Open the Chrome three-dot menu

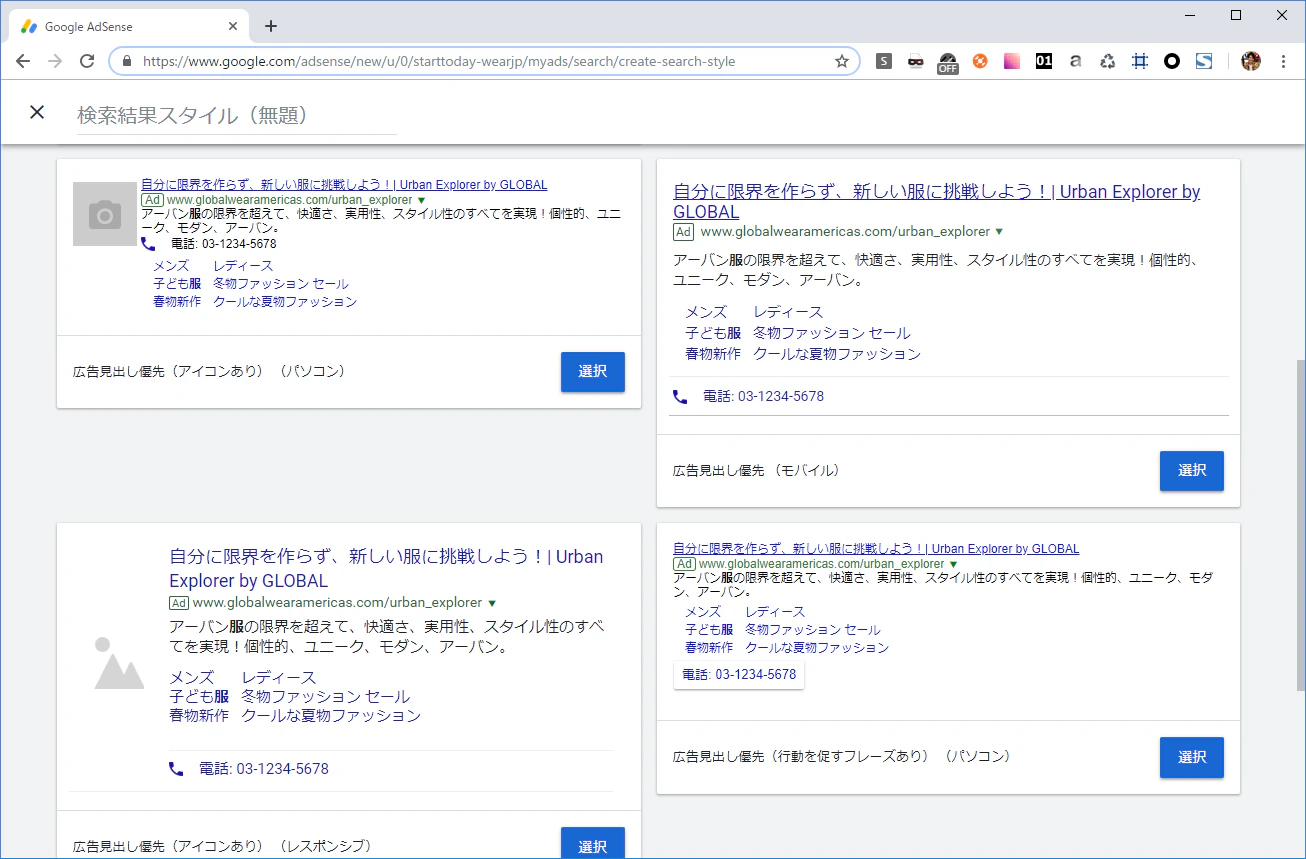tap(1283, 61)
